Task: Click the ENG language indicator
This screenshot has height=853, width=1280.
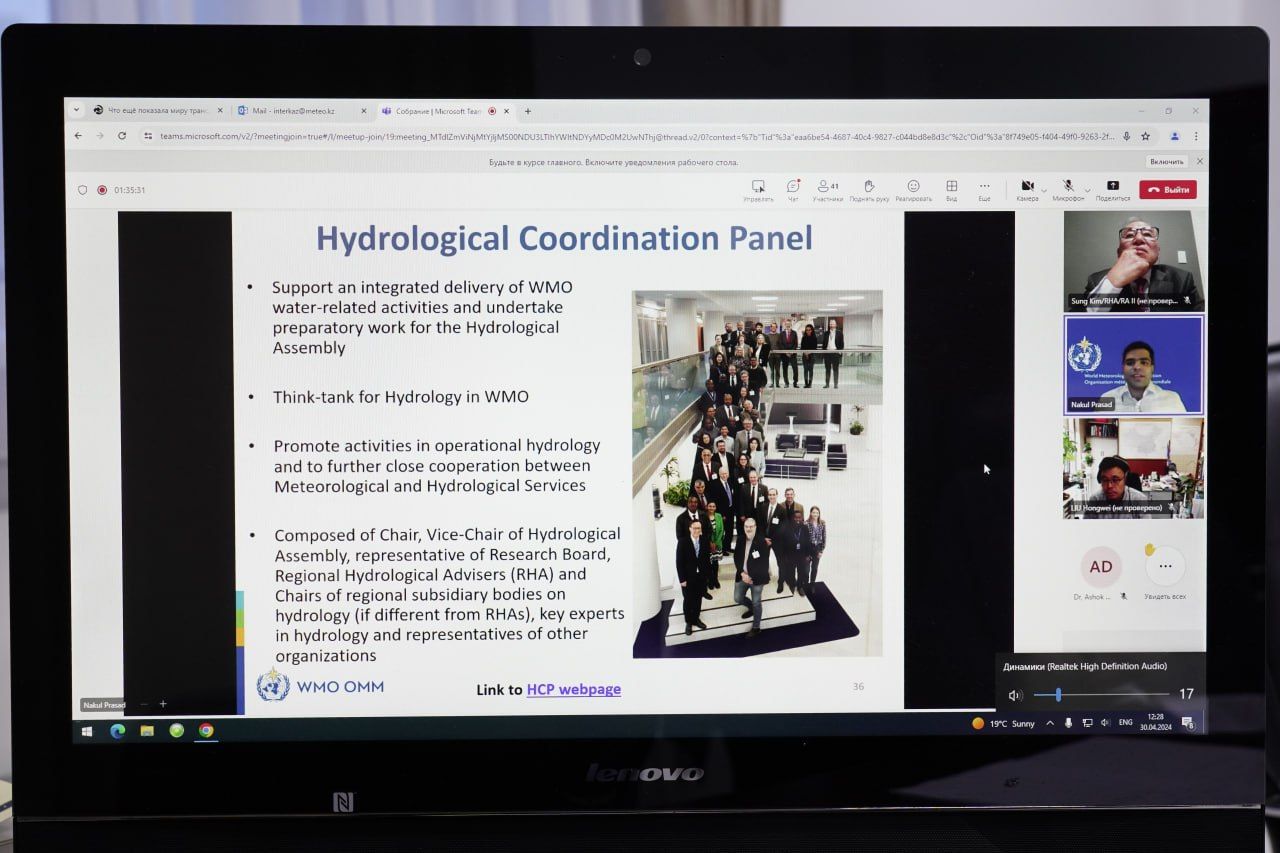Action: tap(1125, 722)
